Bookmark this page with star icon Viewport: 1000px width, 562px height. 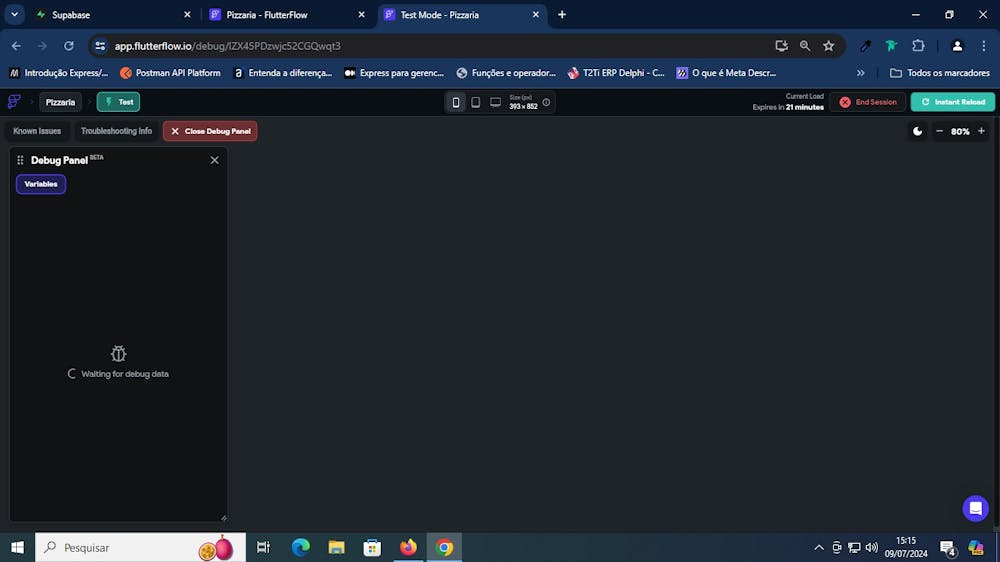(828, 46)
